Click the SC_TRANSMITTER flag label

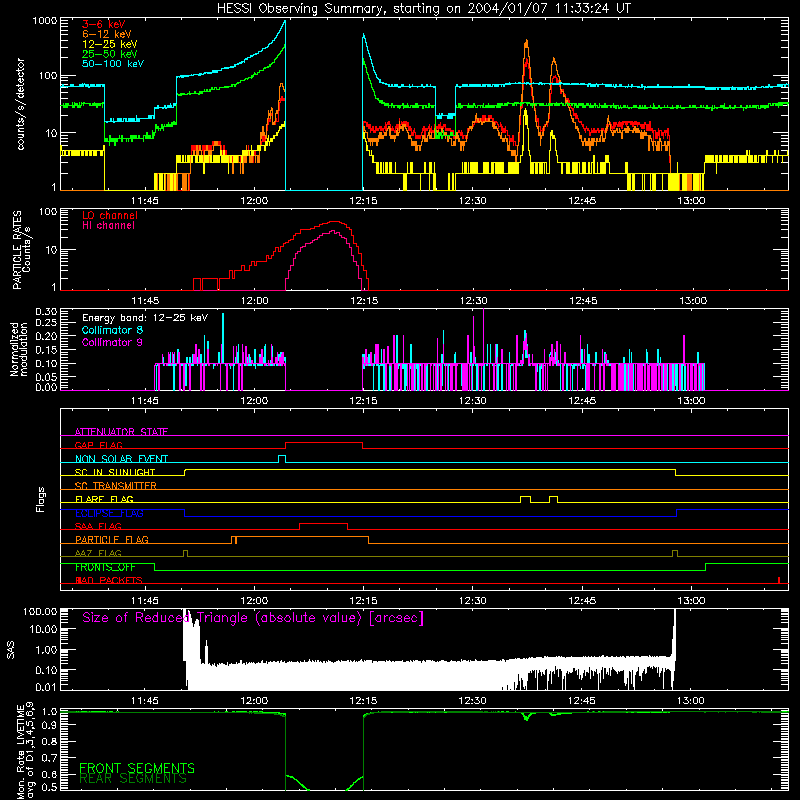pos(115,486)
